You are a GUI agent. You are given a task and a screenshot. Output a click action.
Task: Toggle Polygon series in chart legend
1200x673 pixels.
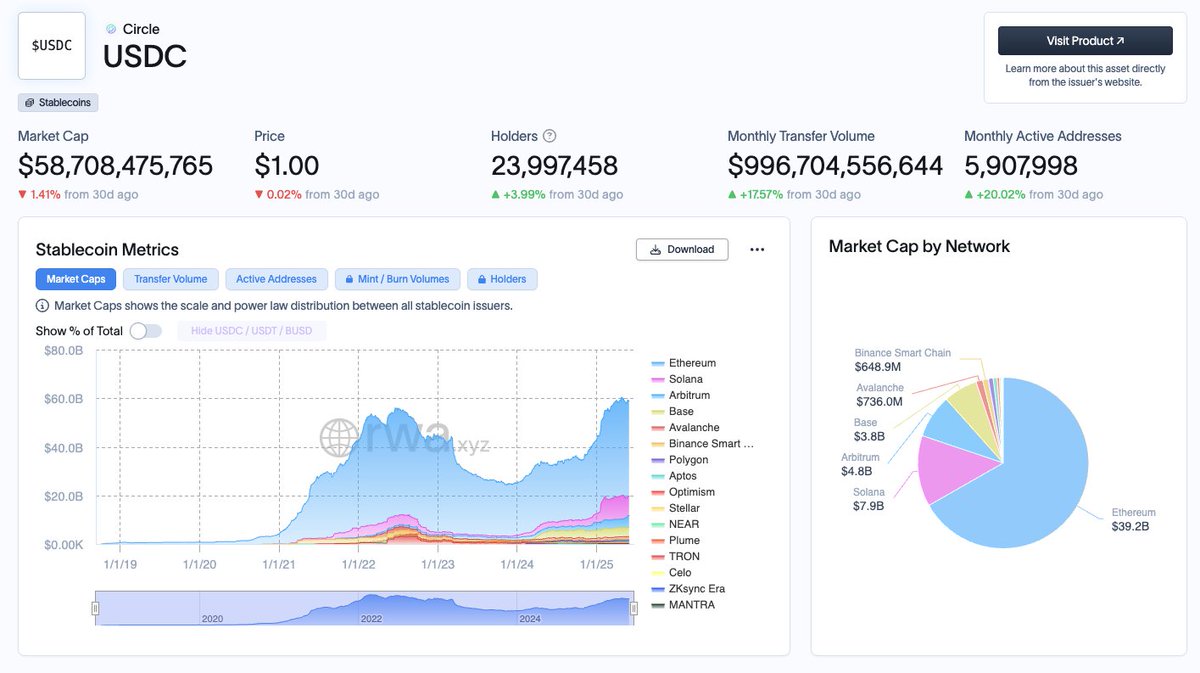pyautogui.click(x=680, y=460)
